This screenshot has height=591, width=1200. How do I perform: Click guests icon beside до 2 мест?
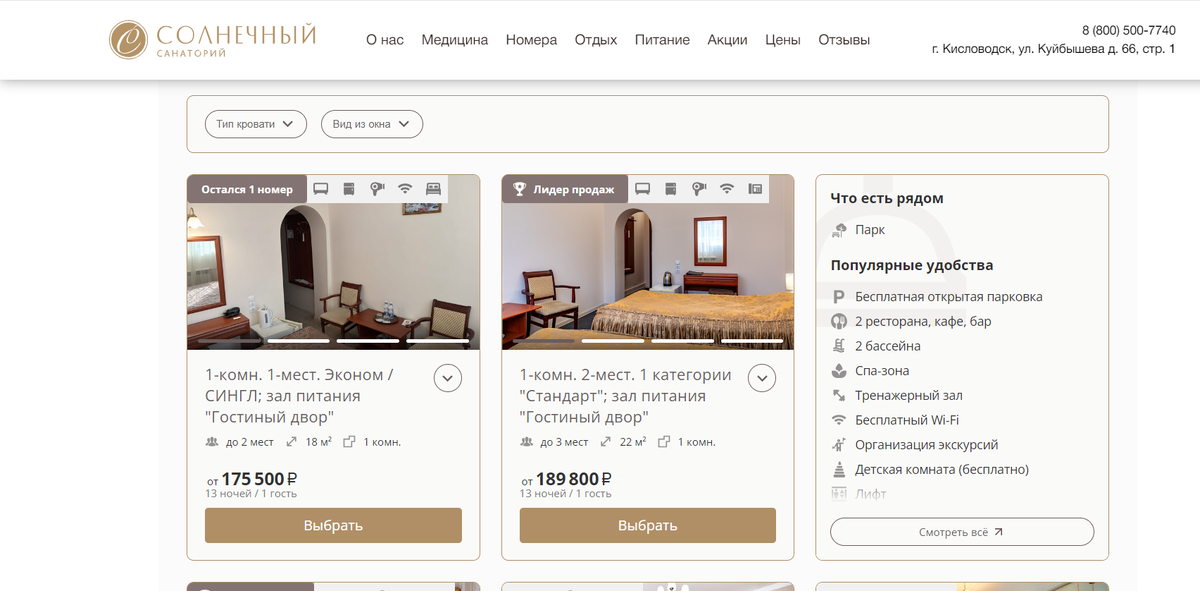click(211, 442)
